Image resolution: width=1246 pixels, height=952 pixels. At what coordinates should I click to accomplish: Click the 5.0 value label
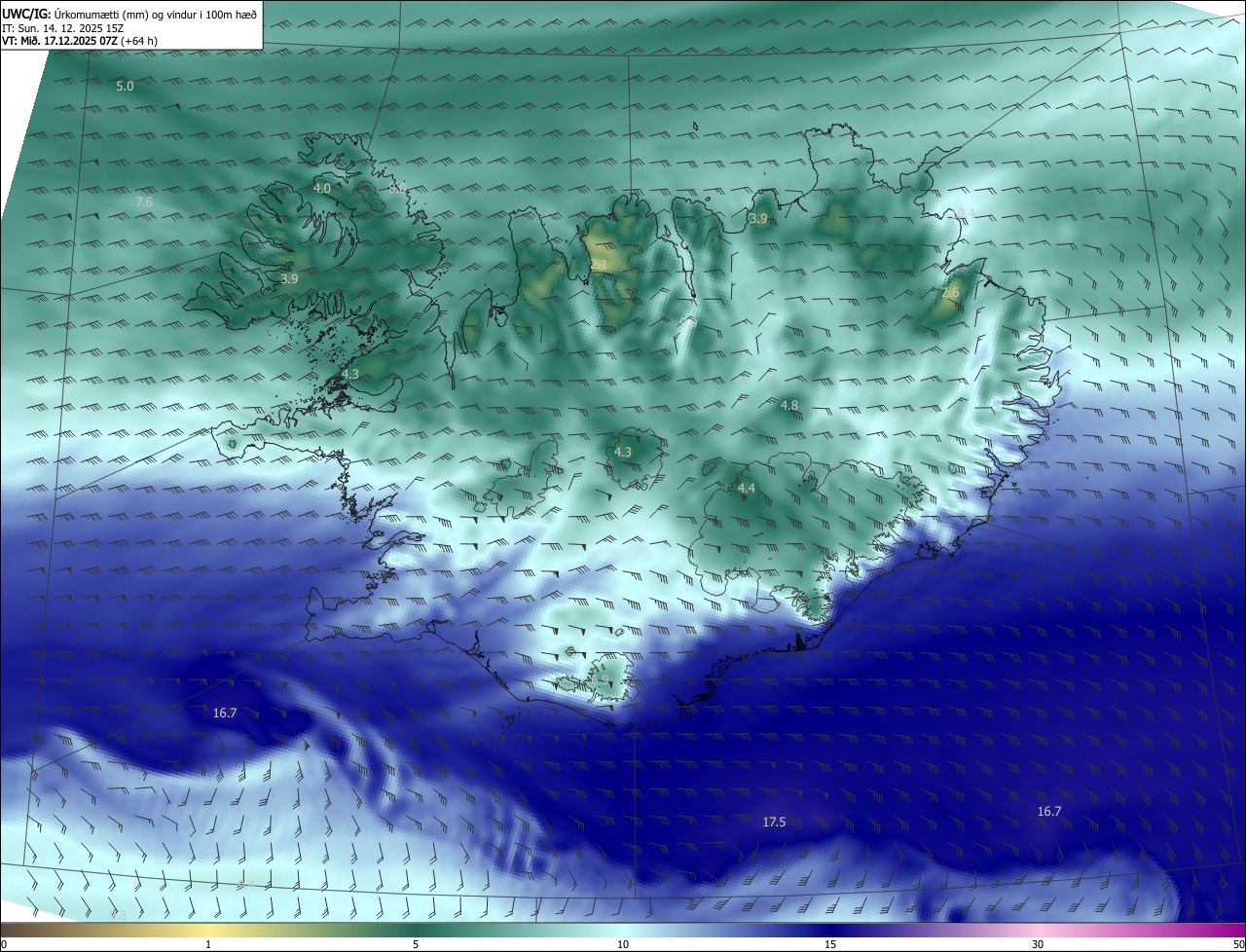tap(125, 87)
